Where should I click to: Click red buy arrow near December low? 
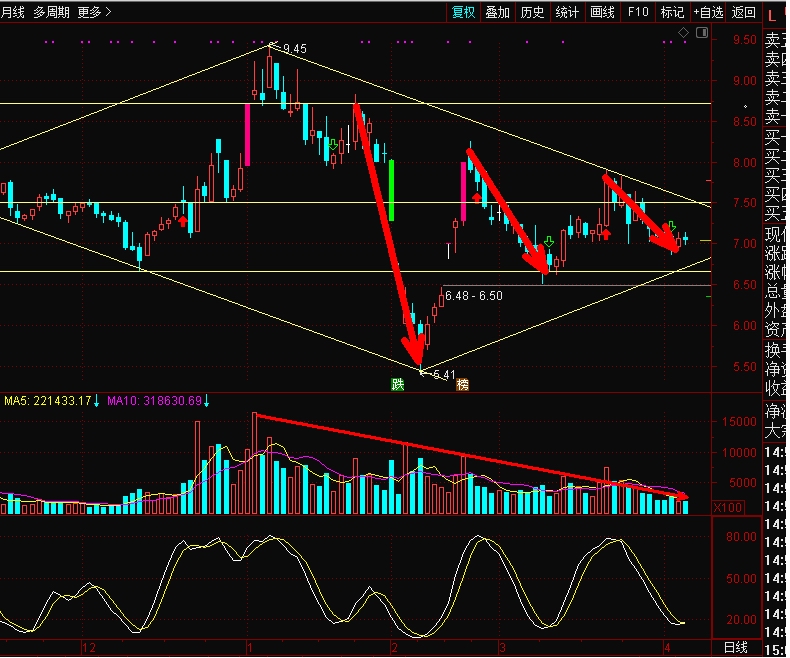(182, 221)
